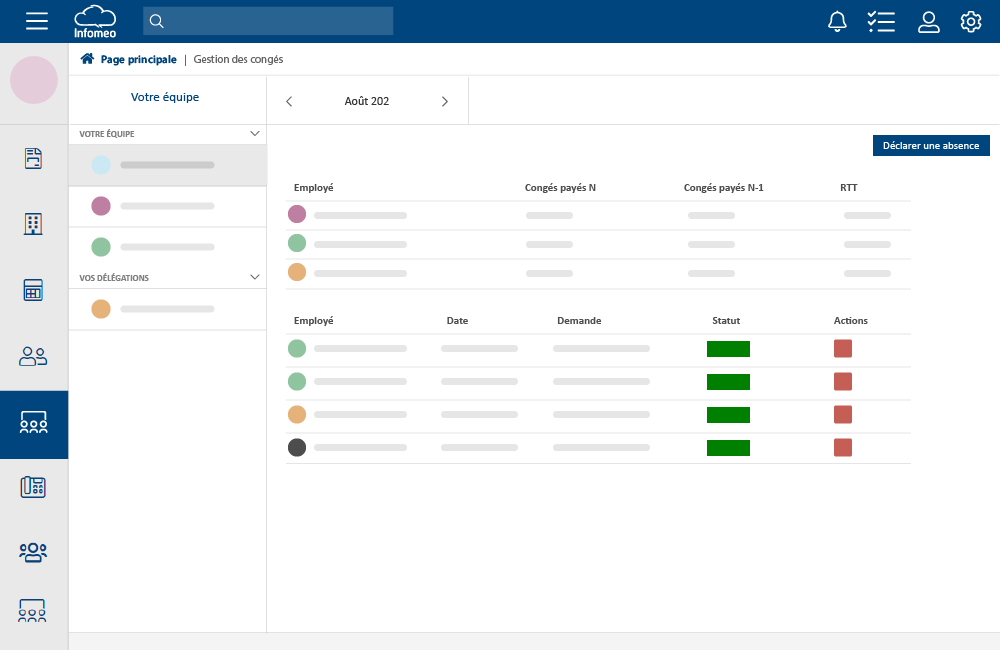This screenshot has height=650, width=1000.
Task: Click the notifications bell icon
Action: click(x=837, y=21)
